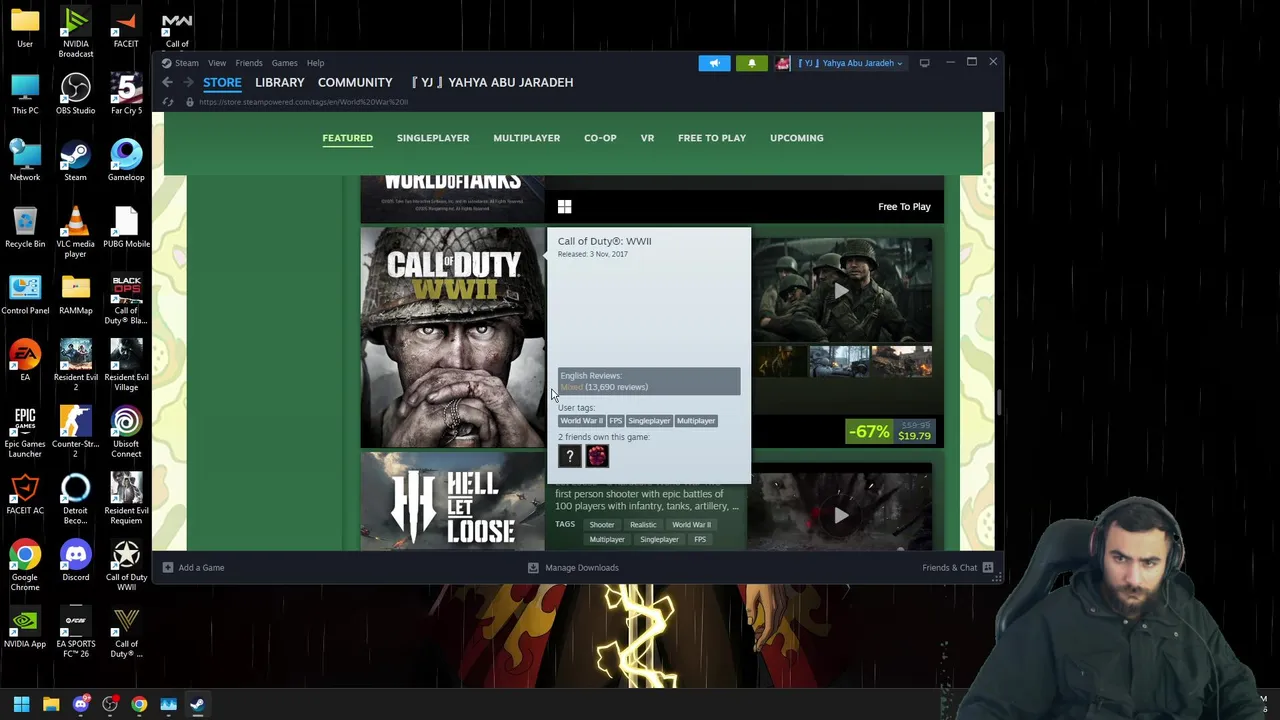Open the Friends menu
1280x720 pixels.
click(x=249, y=63)
